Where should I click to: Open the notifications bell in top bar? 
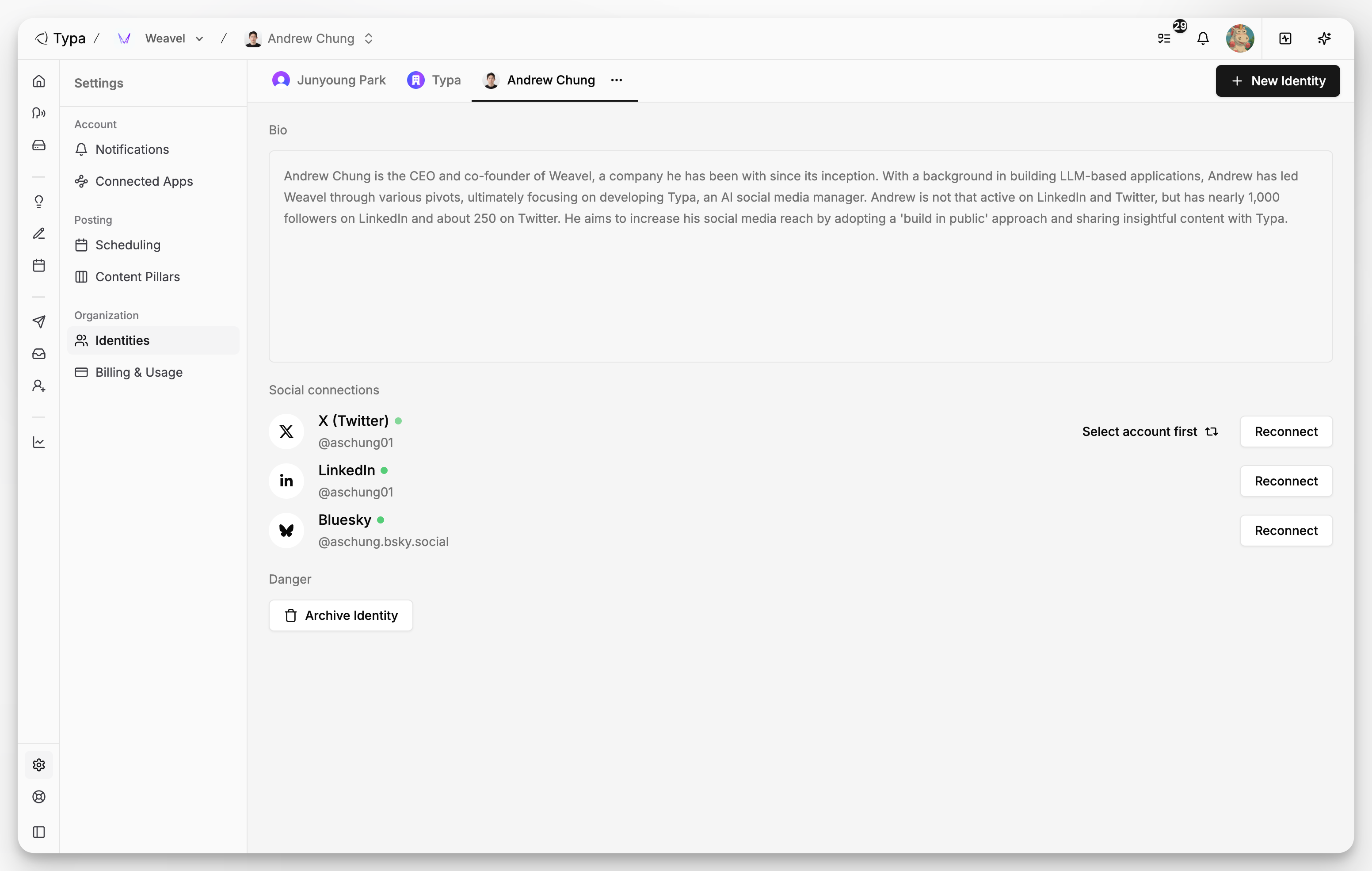click(x=1203, y=38)
